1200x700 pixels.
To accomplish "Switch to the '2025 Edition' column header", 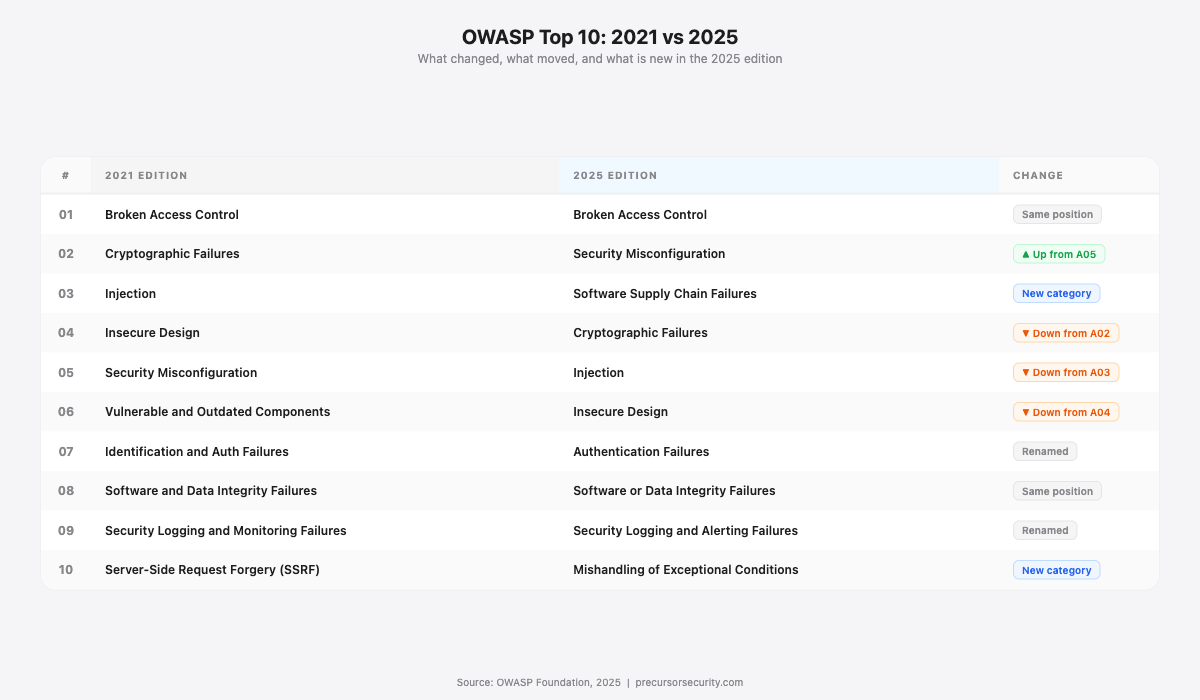I will pos(615,175).
